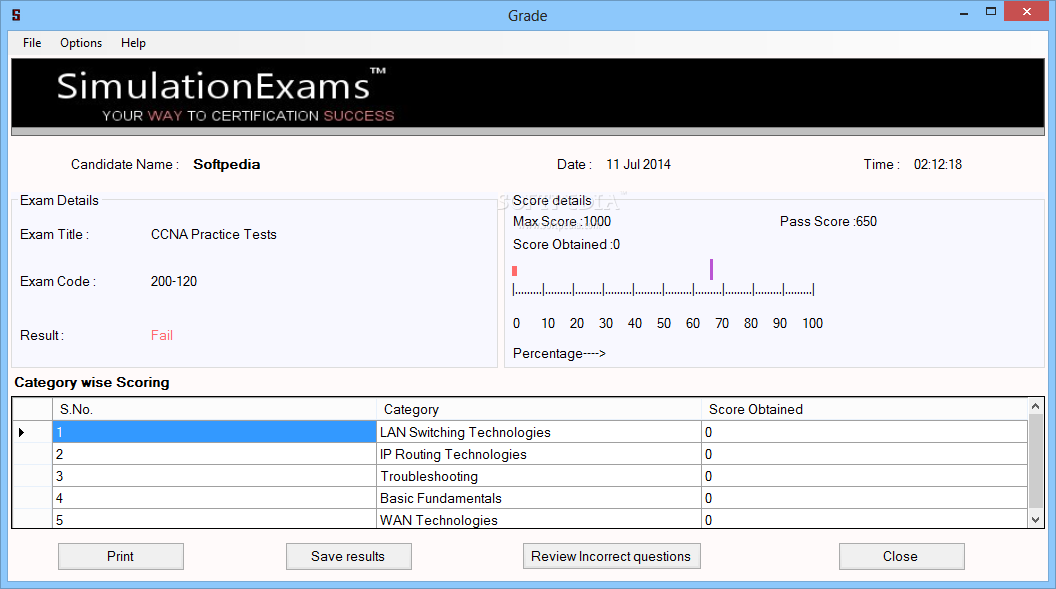1056x589 pixels.
Task: Click the Score Obtained :0 label
Action: coord(566,244)
